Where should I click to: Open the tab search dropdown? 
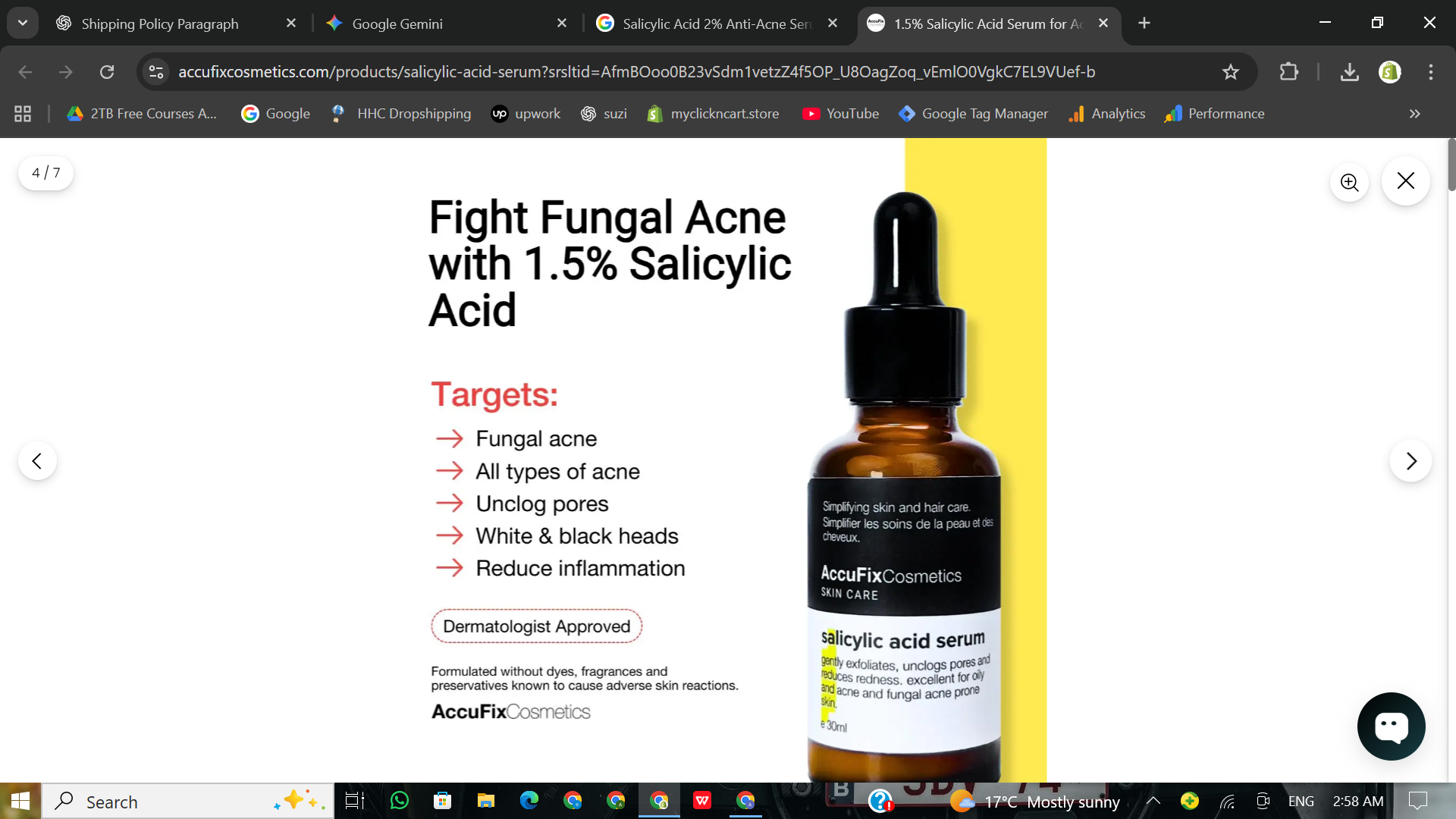click(22, 22)
